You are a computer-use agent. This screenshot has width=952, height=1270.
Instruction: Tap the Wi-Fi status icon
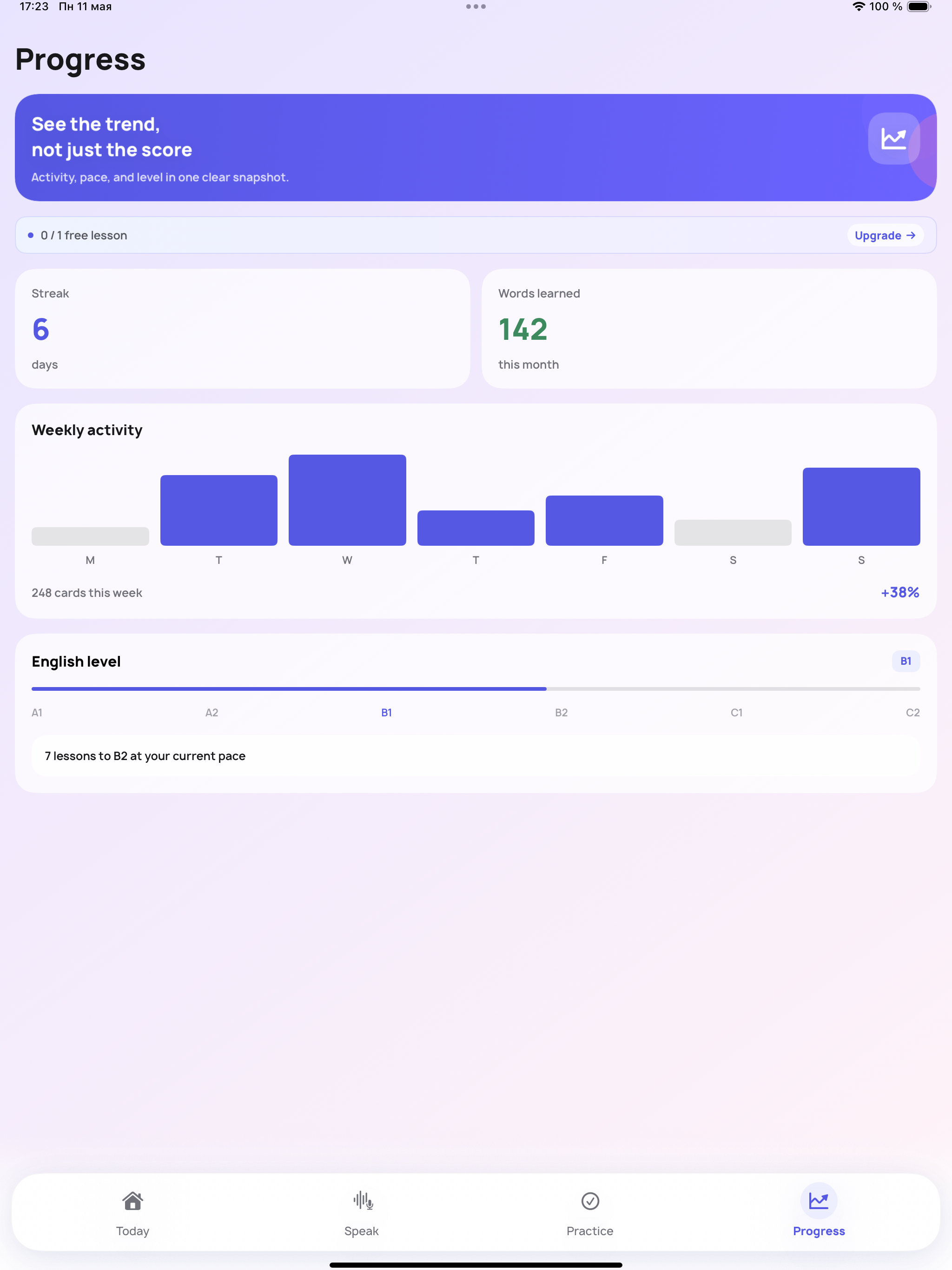click(x=859, y=7)
